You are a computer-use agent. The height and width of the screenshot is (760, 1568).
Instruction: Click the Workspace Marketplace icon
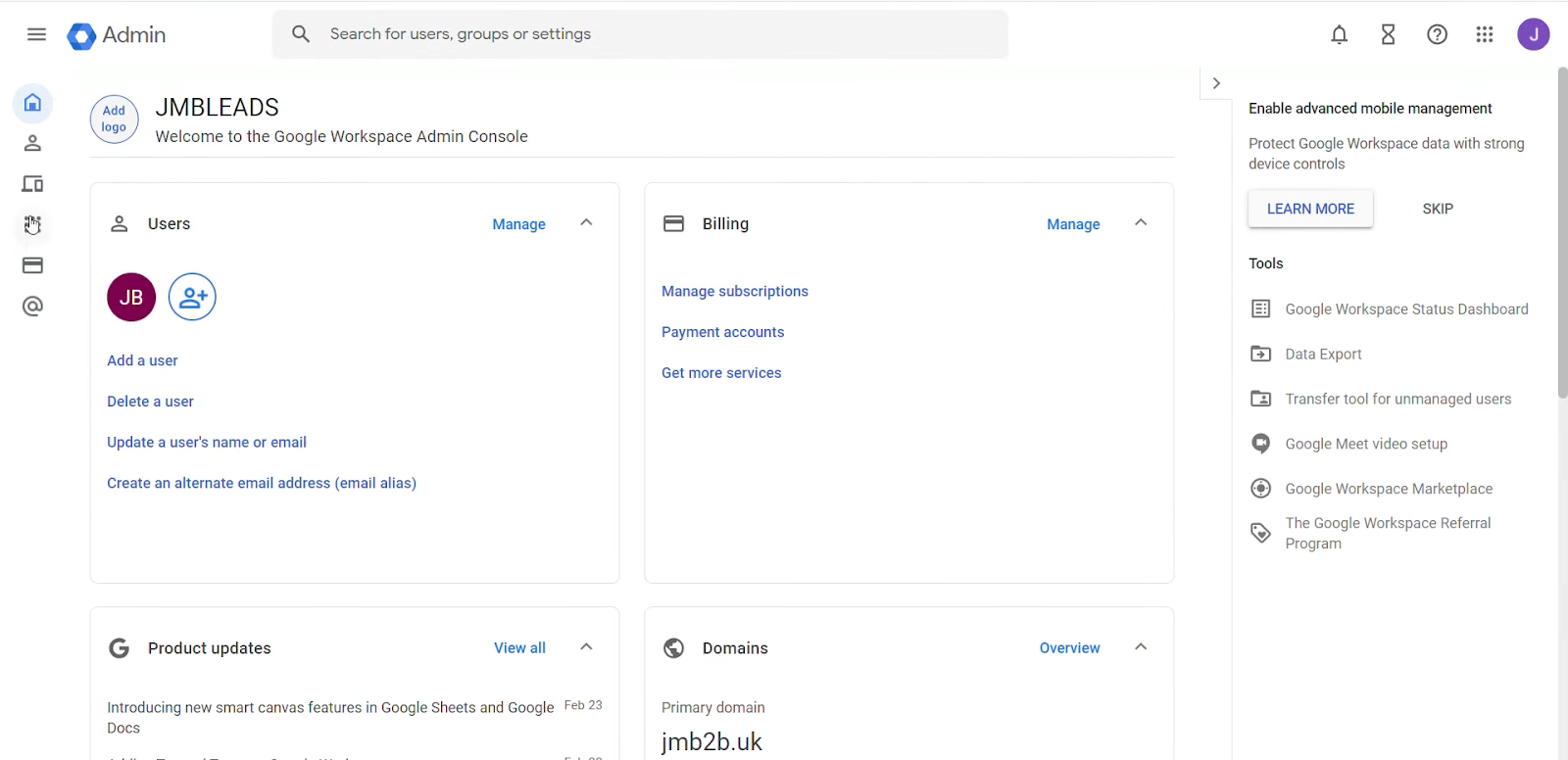point(1261,489)
